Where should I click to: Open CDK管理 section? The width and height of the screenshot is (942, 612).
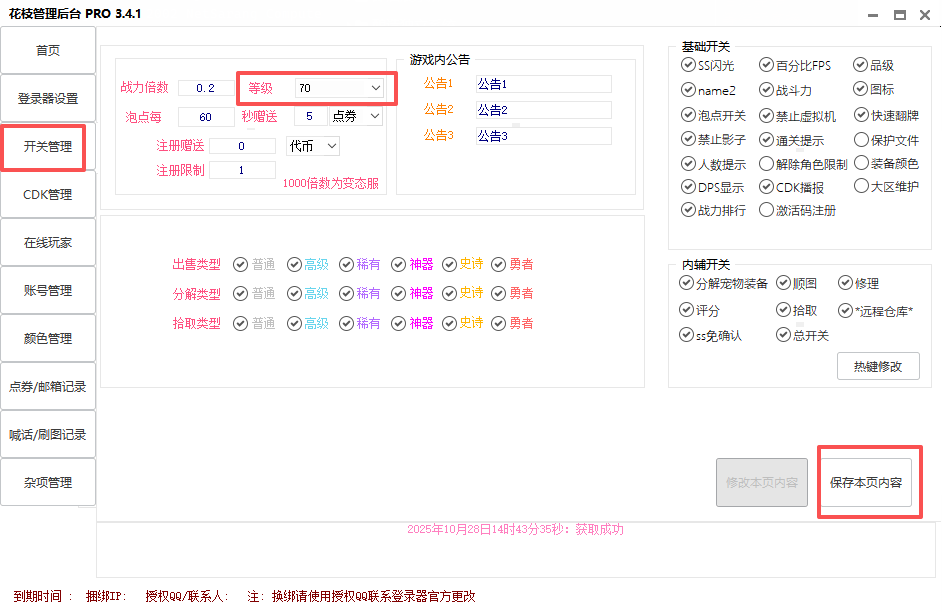(48, 195)
